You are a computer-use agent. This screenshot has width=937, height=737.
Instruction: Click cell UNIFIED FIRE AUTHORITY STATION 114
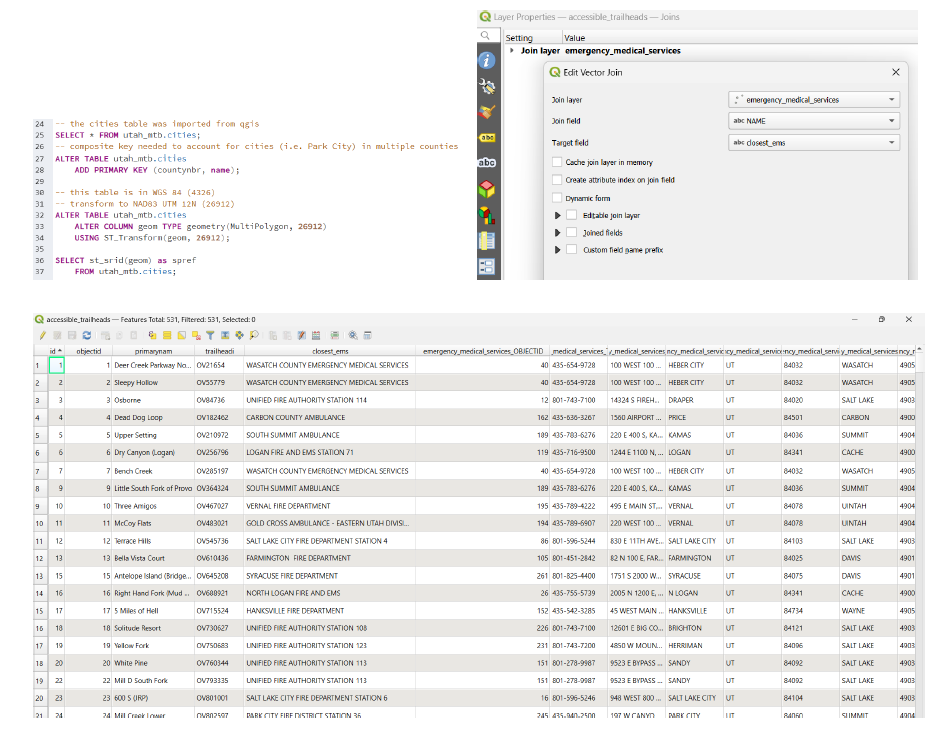tap(329, 400)
